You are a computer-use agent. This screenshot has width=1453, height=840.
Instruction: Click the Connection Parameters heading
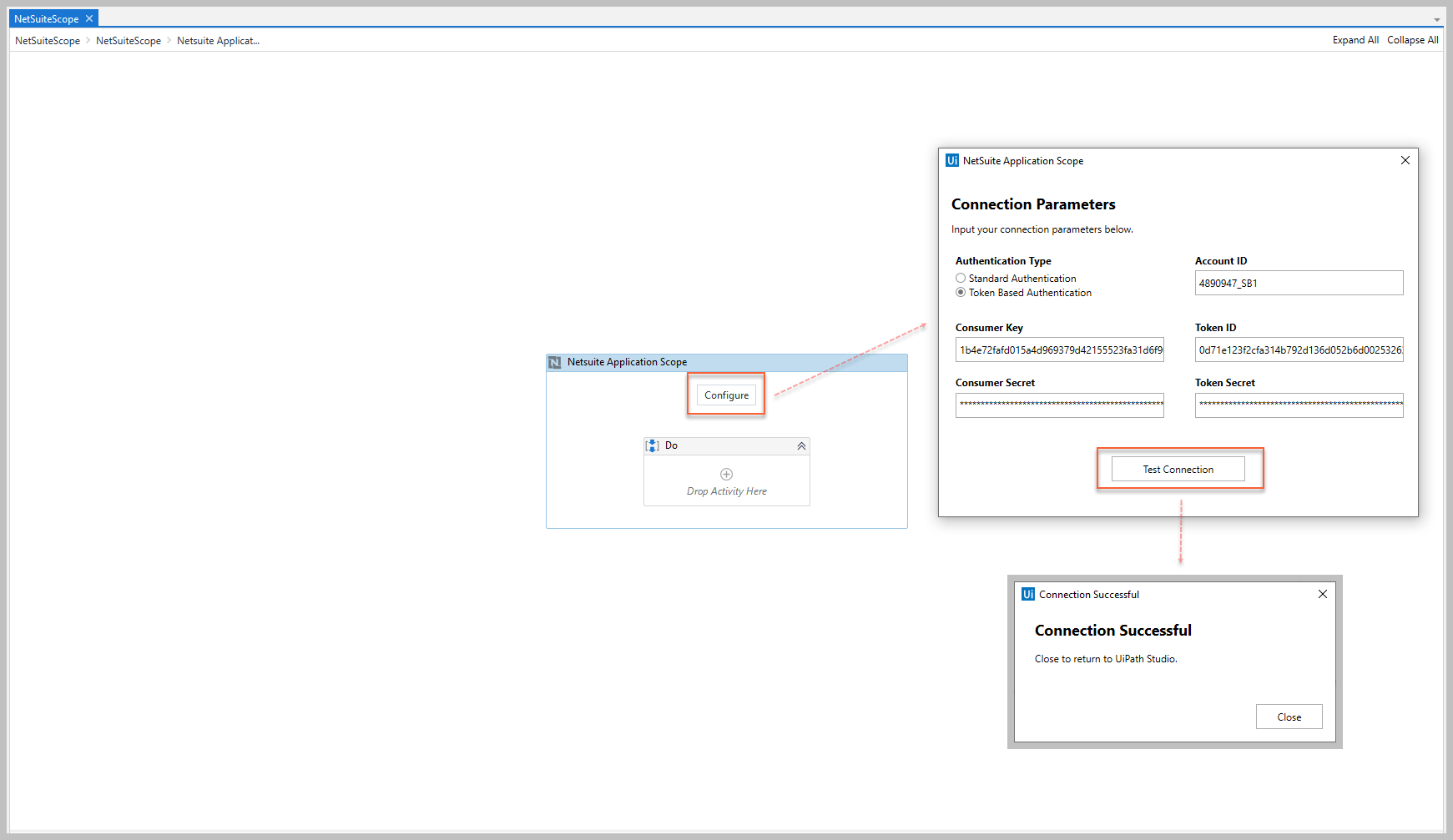1033,204
